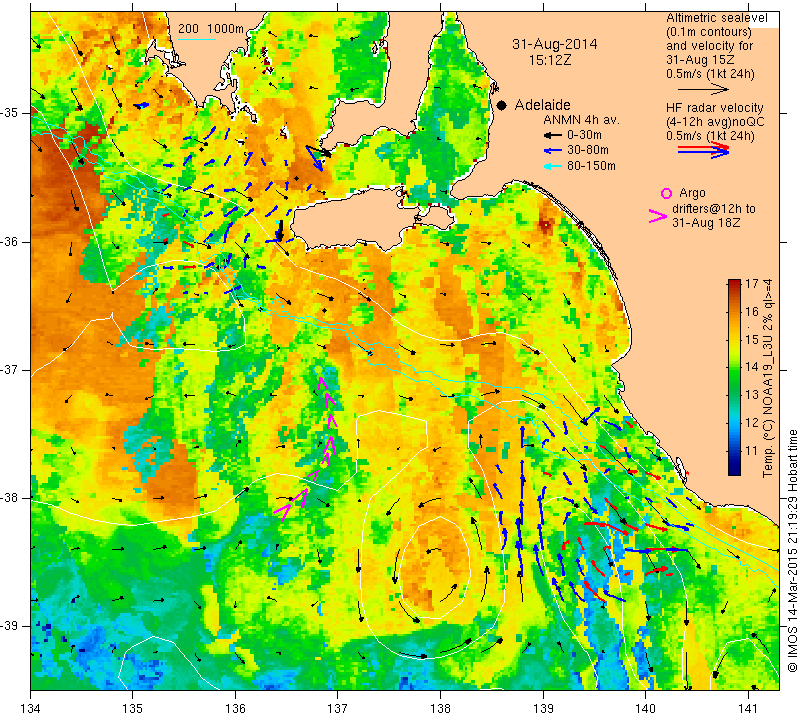Click the black Adelaide city marker dot

[502, 105]
